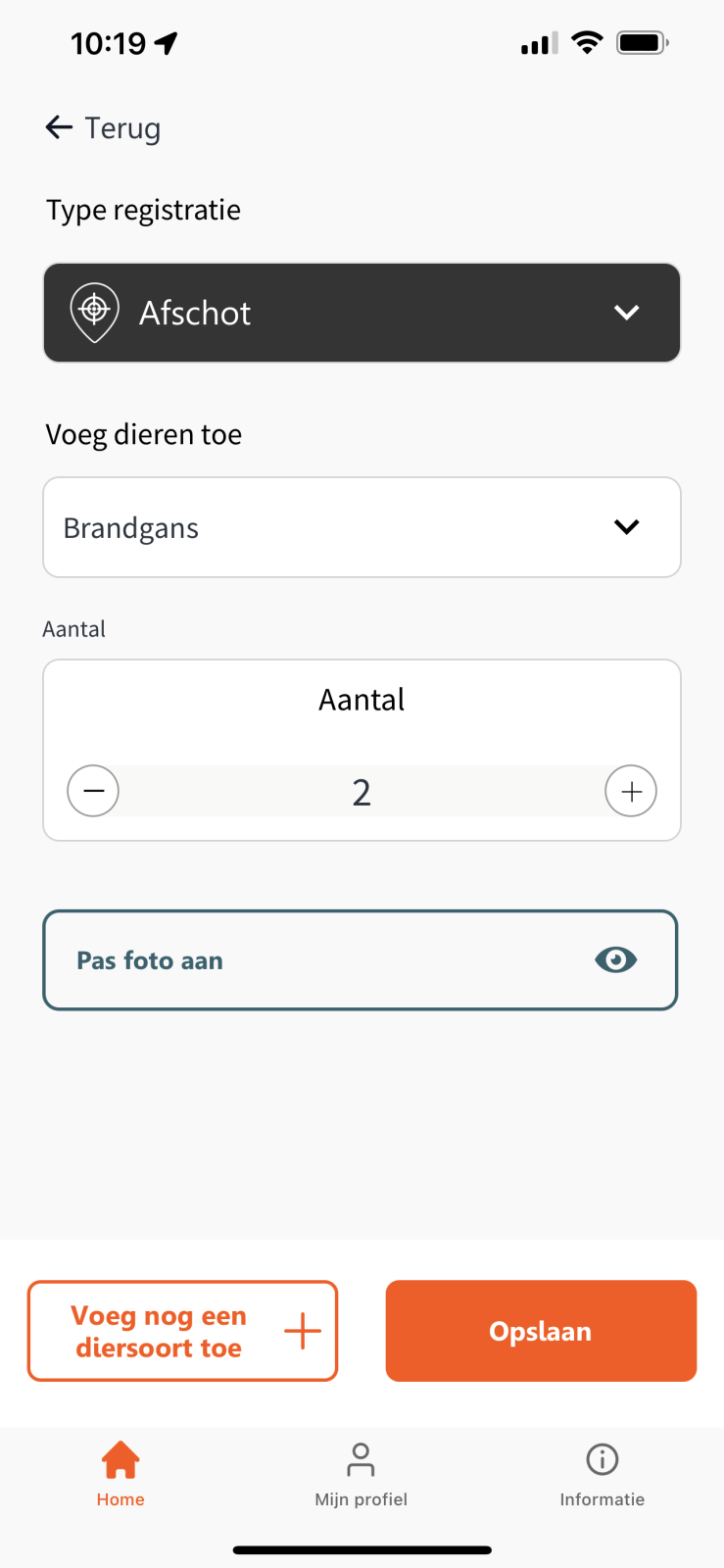Tap the orange Home house icon

(121, 1459)
